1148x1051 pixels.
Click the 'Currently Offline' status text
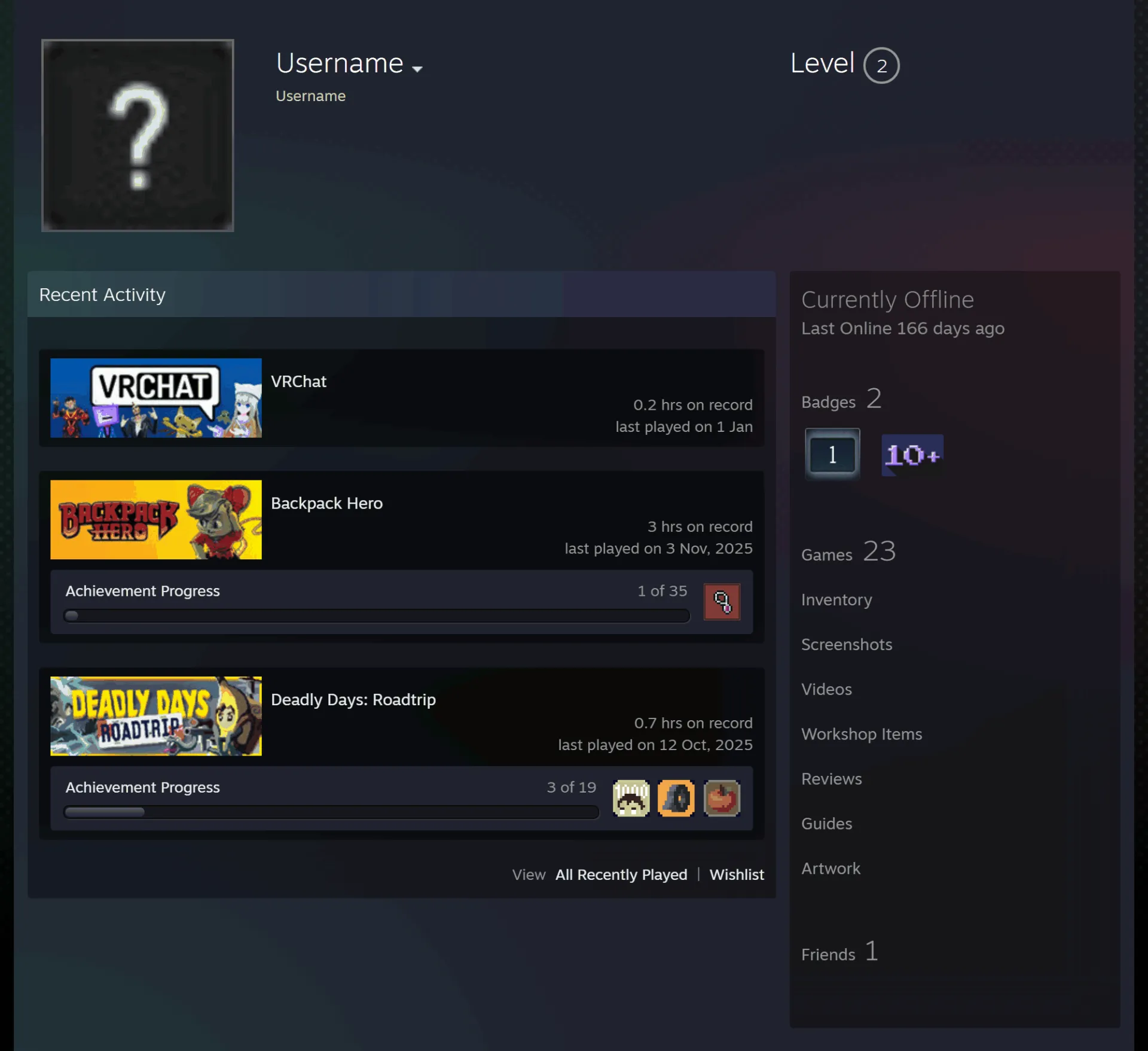tap(887, 300)
